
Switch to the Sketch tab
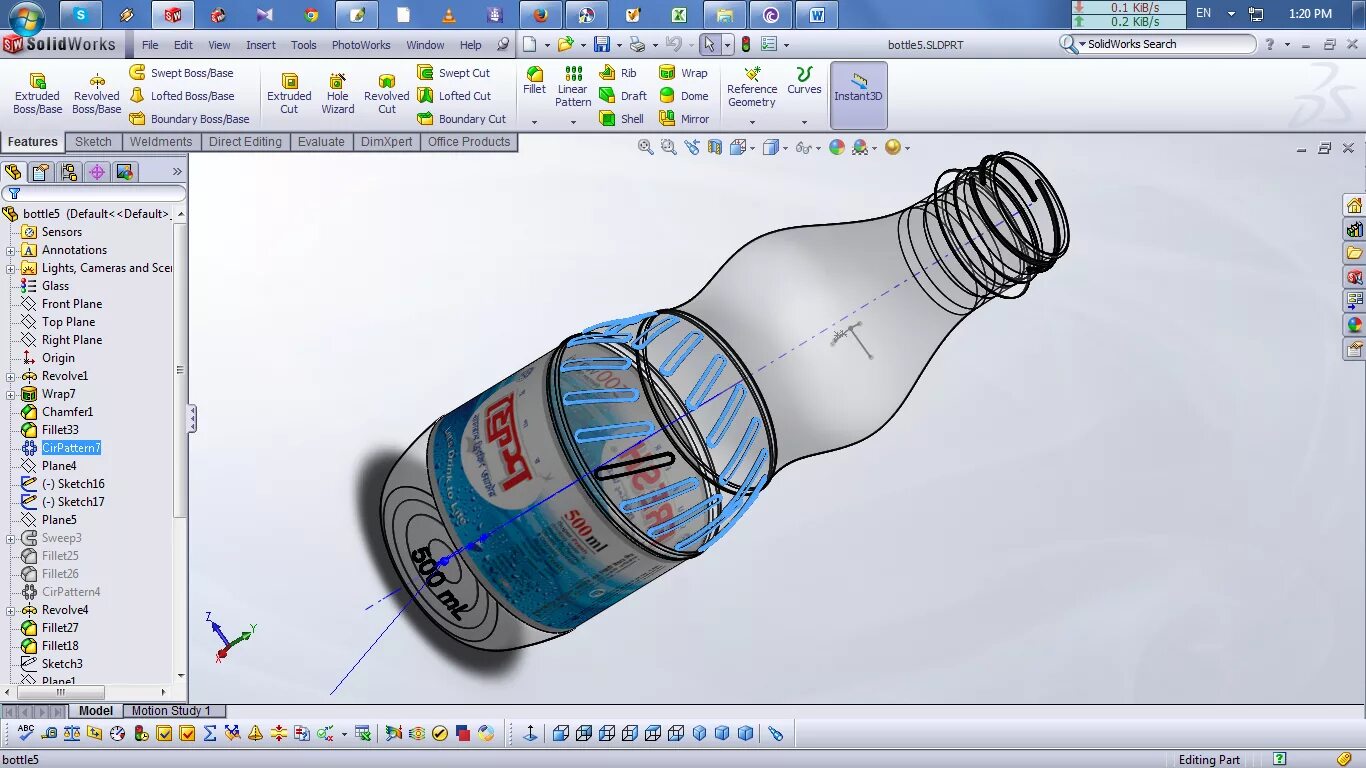(93, 142)
